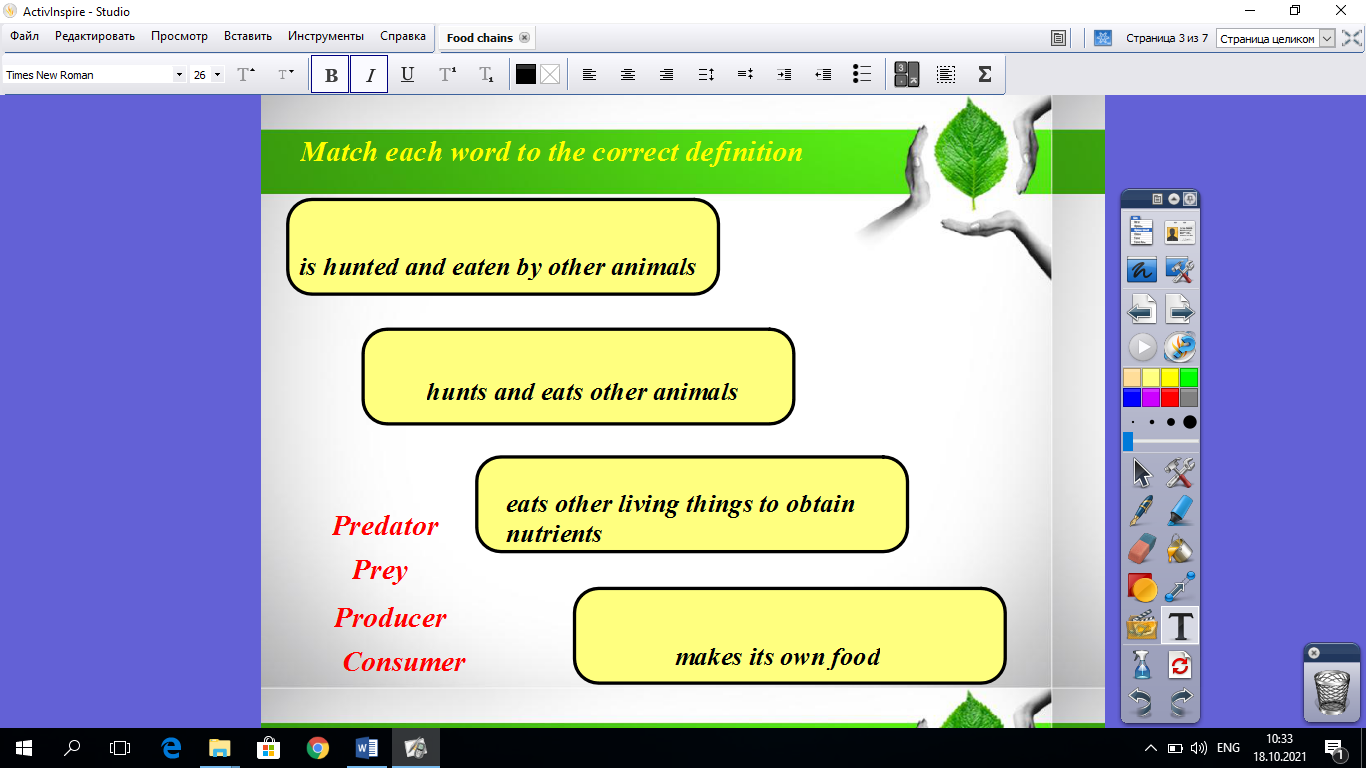This screenshot has height=768, width=1366.
Task: Pick the red color swatch in the toolbox
Action: pyautogui.click(x=1170, y=397)
